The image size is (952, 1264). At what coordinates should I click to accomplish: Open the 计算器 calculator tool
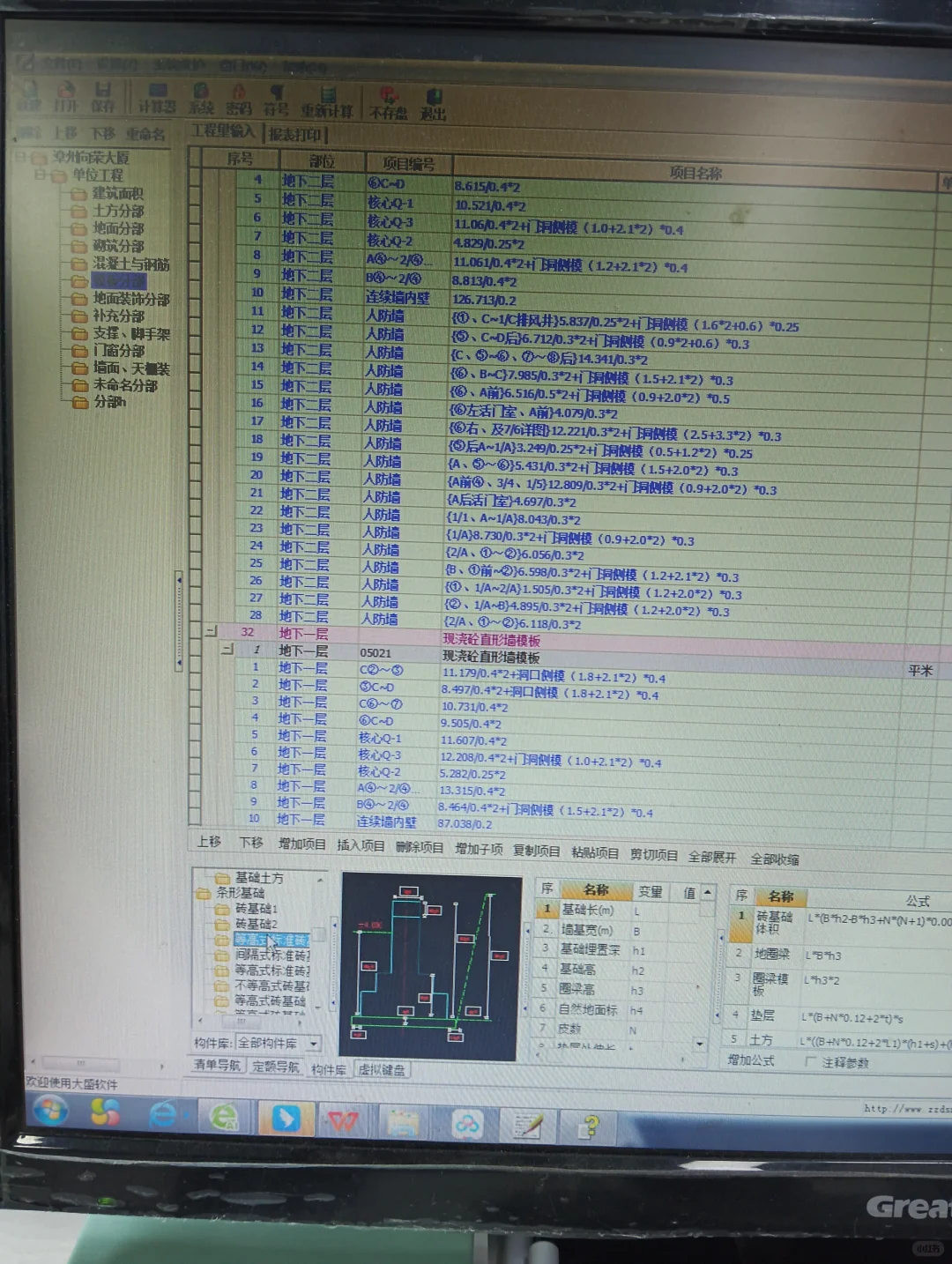pyautogui.click(x=158, y=97)
